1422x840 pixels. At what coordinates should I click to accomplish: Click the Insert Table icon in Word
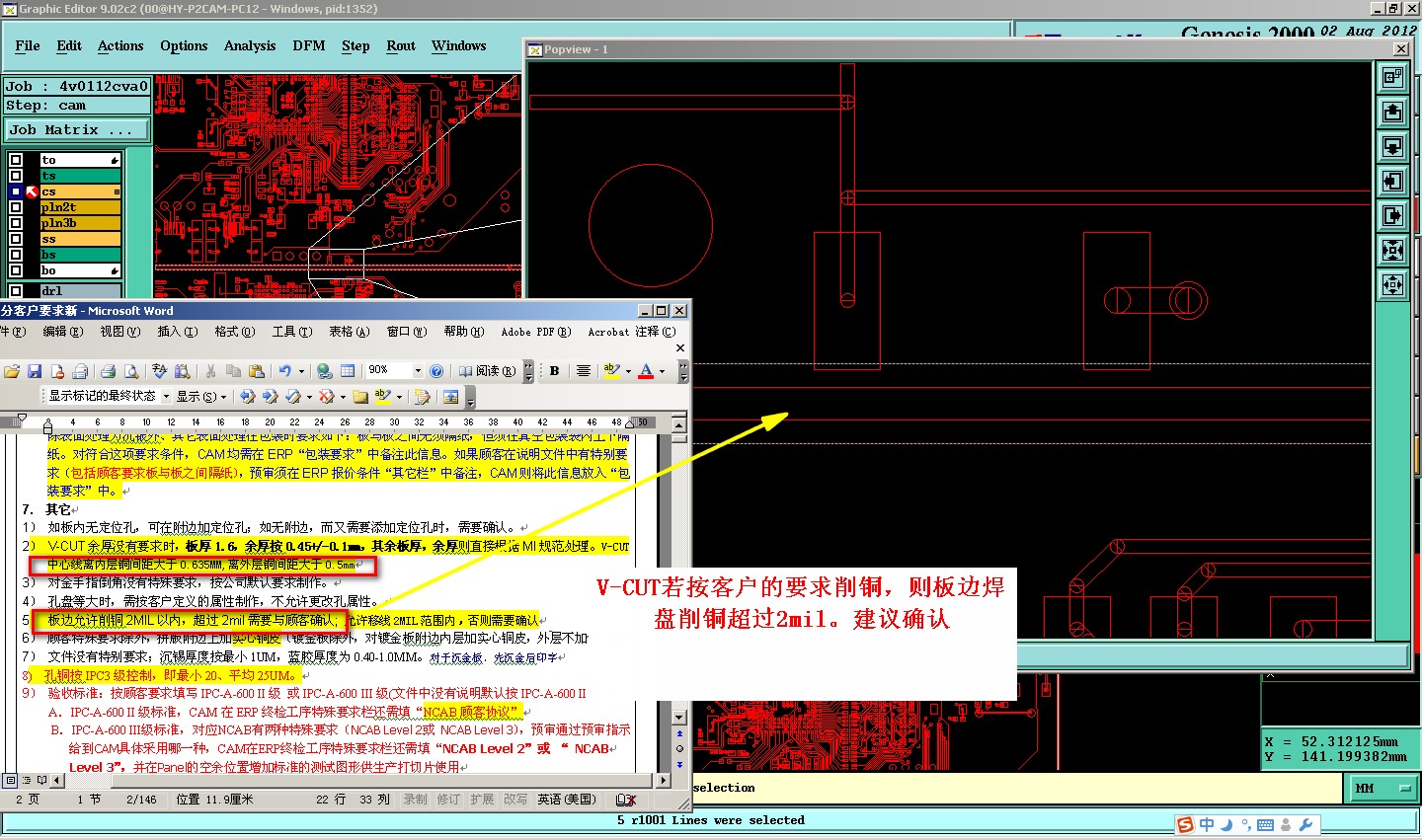[348, 371]
